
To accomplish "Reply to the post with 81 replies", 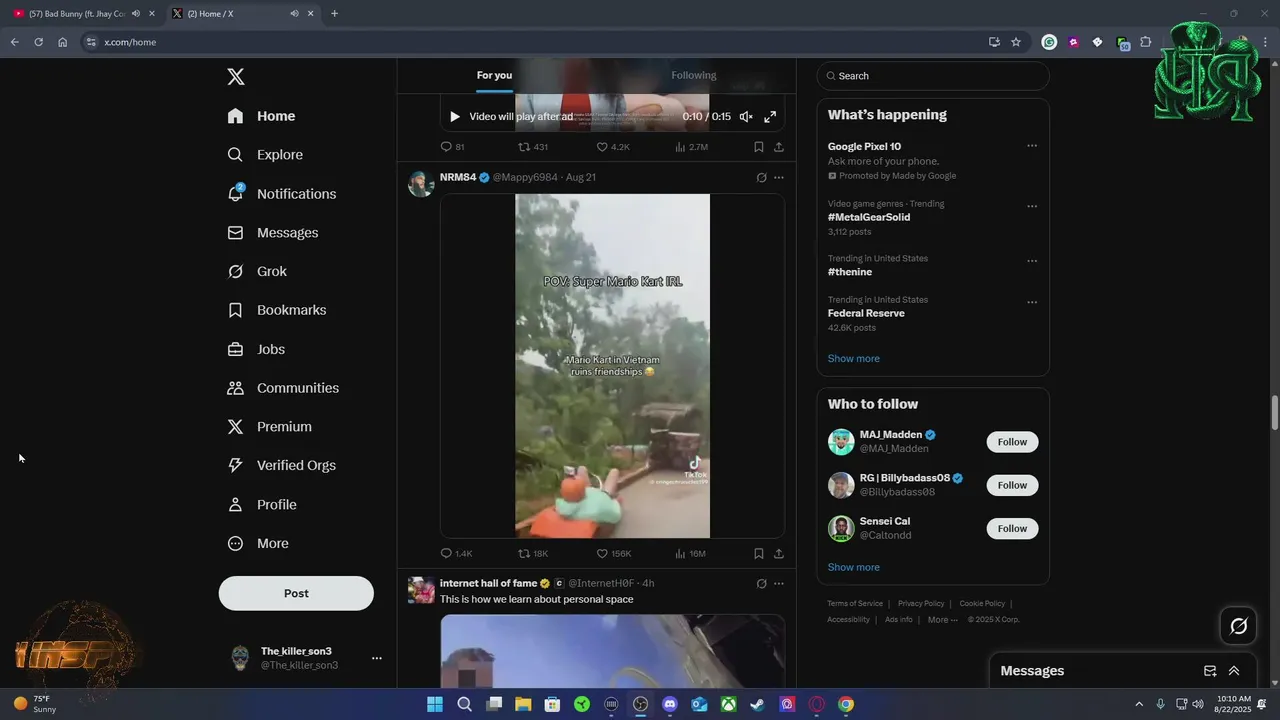I will tap(452, 147).
